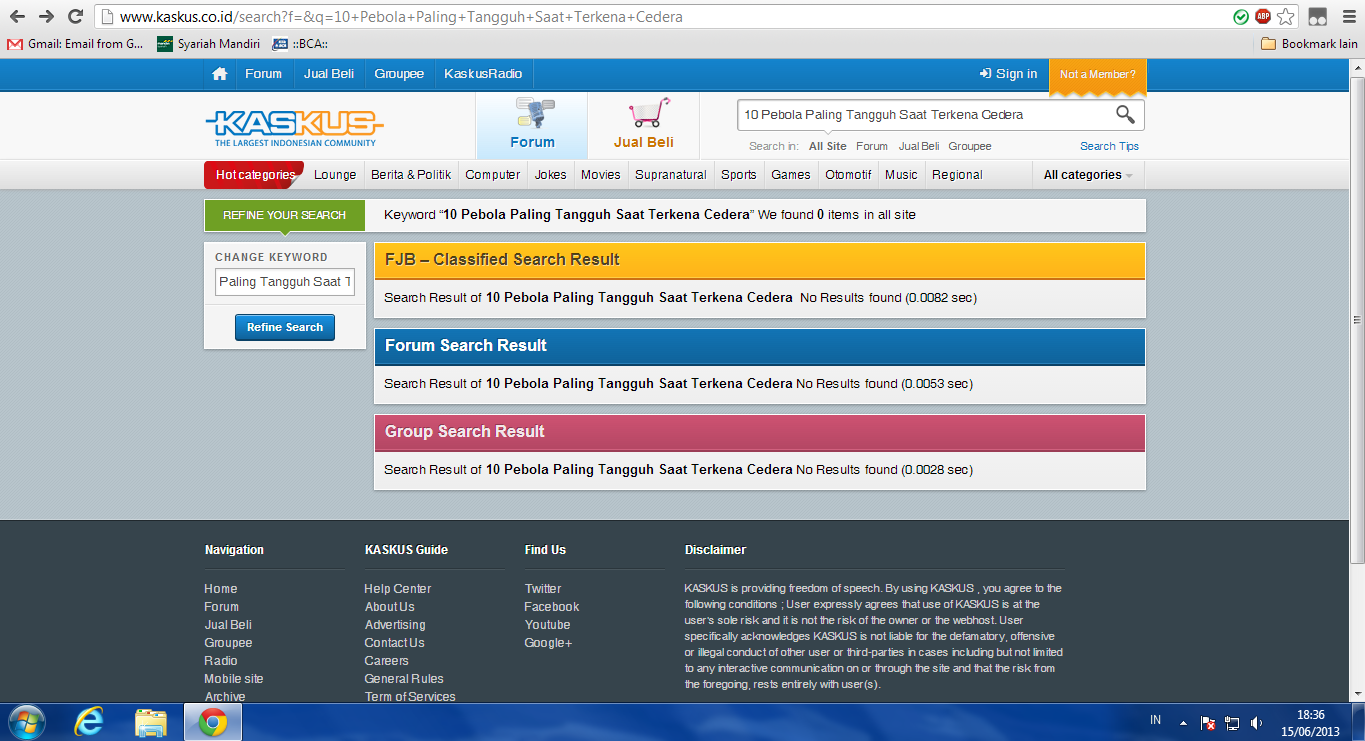Viewport: 1365px width, 741px height.
Task: Open Groupee in top navigation
Action: pos(399,74)
